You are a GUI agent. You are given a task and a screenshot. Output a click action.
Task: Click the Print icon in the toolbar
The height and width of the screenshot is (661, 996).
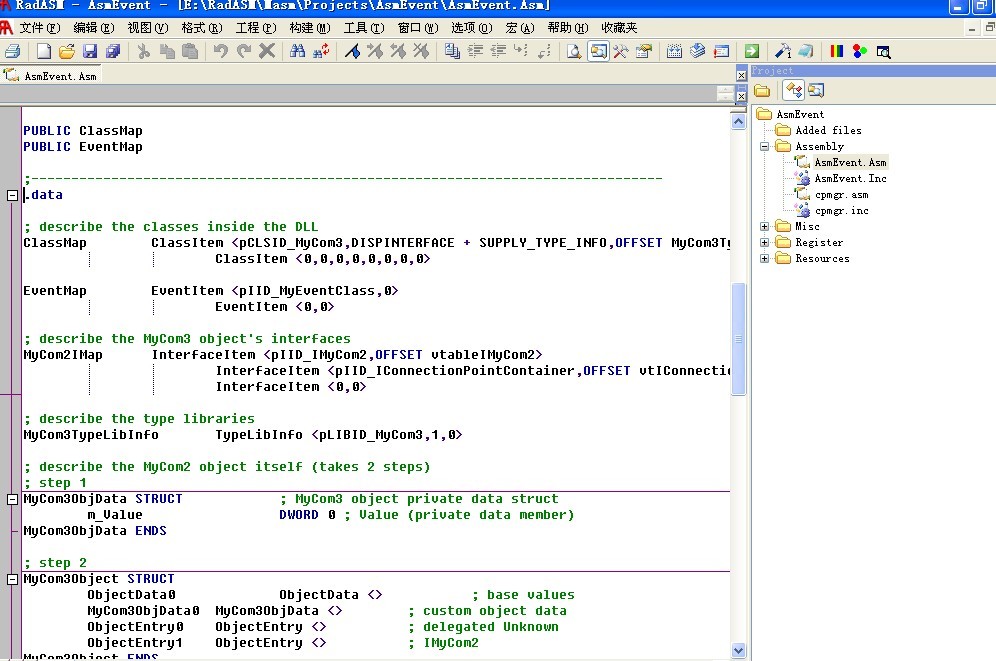click(x=12, y=51)
